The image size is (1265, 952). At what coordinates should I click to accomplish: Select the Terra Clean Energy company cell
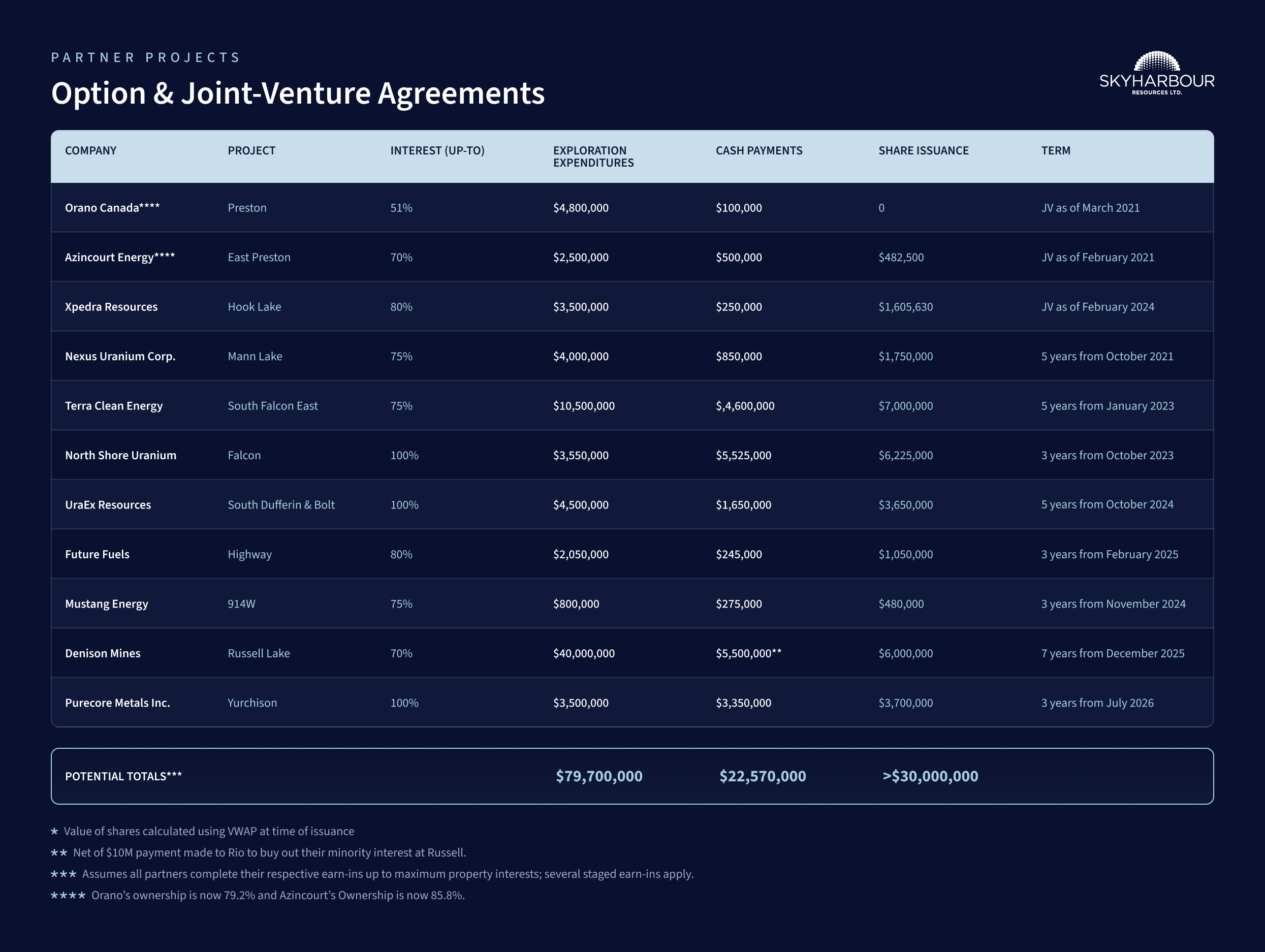pos(113,406)
